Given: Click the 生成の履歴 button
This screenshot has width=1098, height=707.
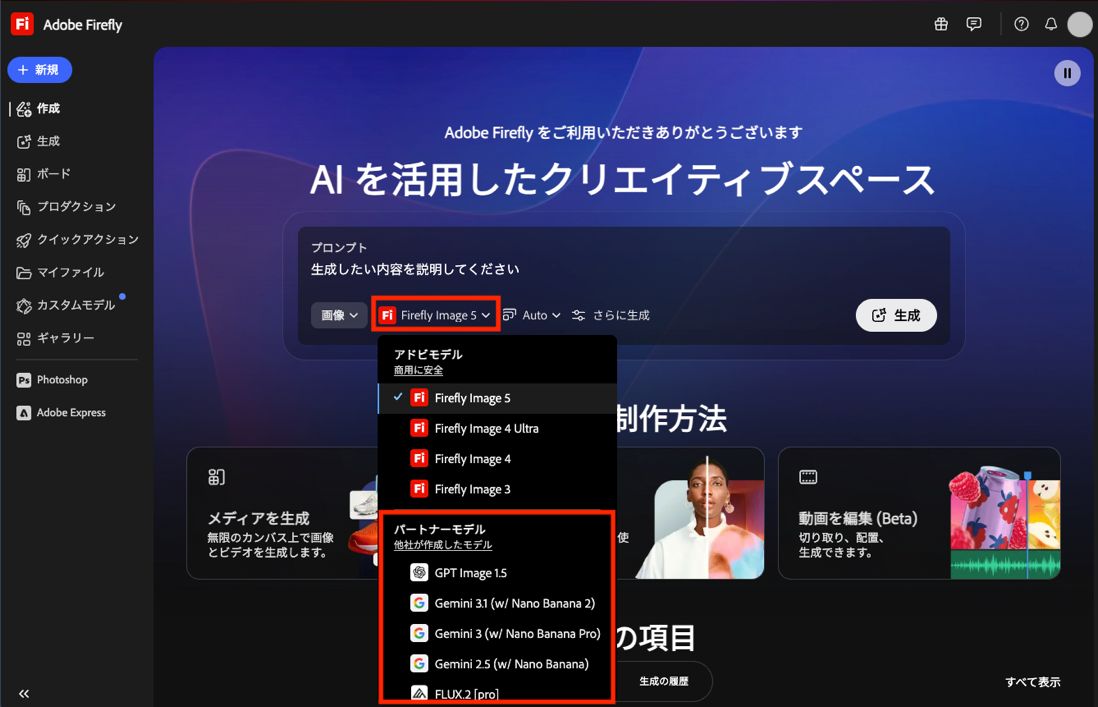Looking at the screenshot, I should (x=664, y=681).
